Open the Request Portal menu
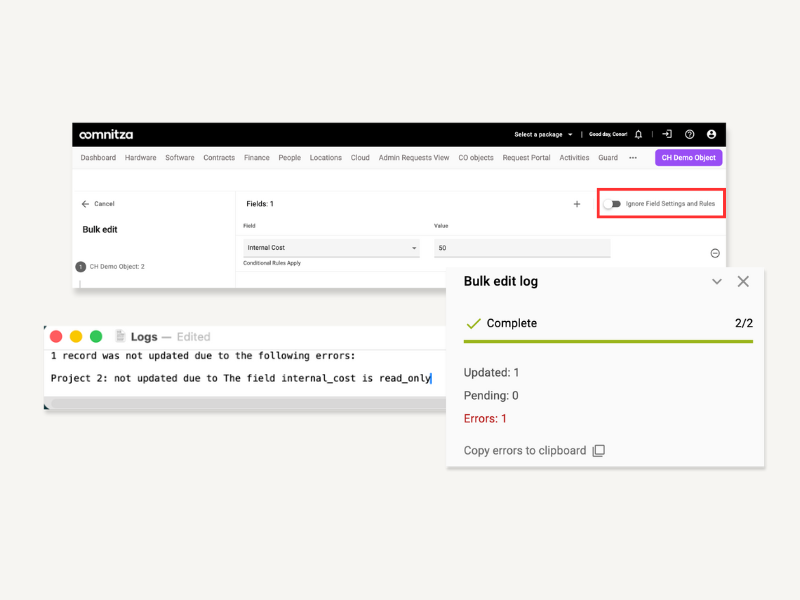The width and height of the screenshot is (800, 600). [526, 158]
